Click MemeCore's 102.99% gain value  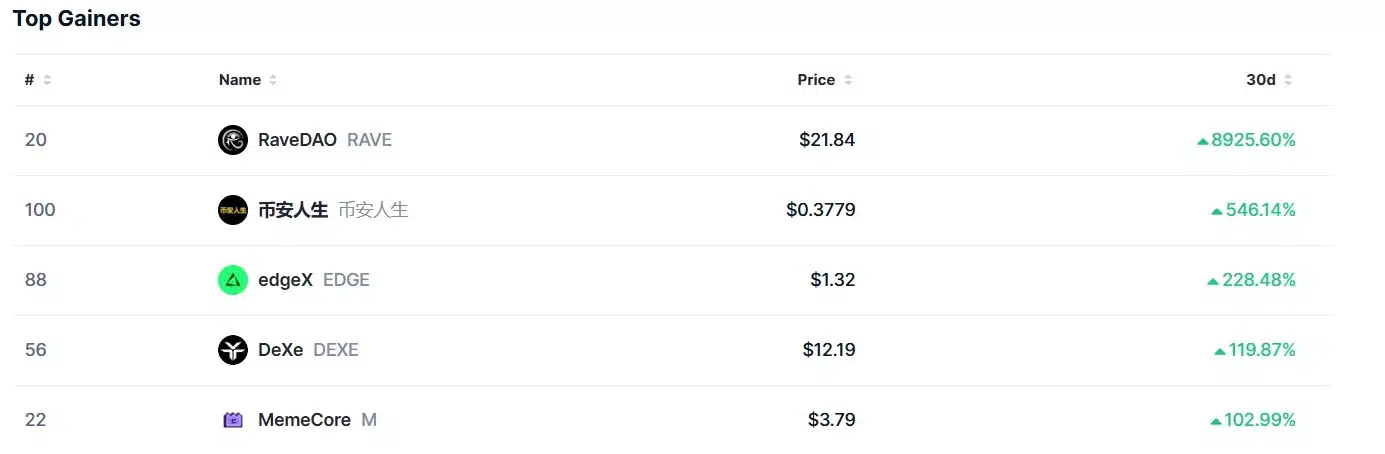(x=1259, y=420)
